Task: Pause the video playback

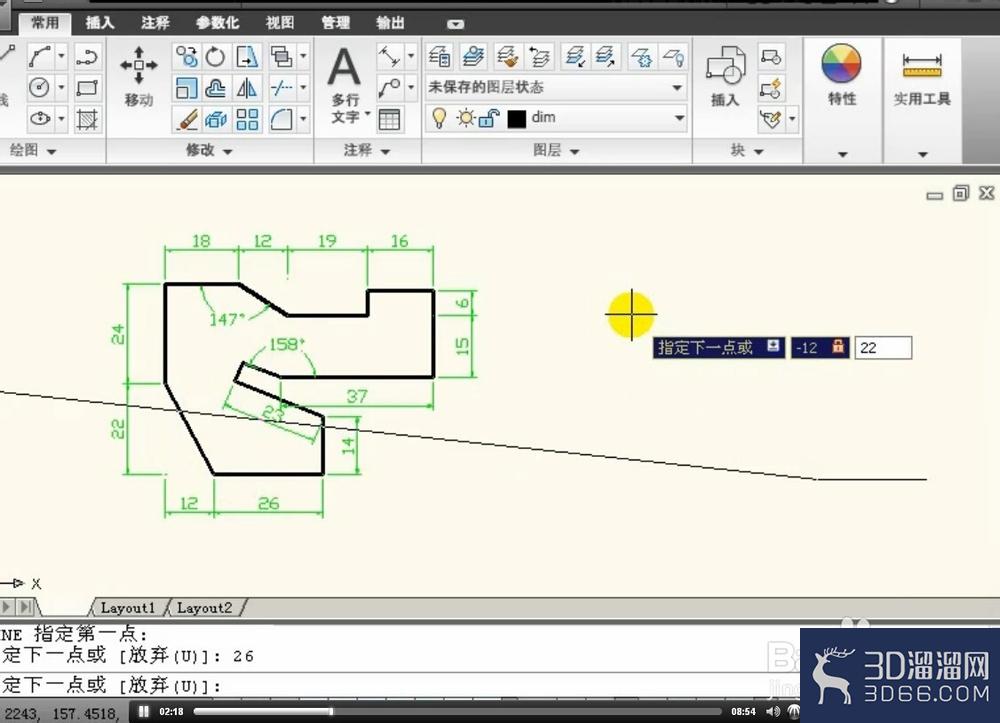Action: pyautogui.click(x=143, y=711)
